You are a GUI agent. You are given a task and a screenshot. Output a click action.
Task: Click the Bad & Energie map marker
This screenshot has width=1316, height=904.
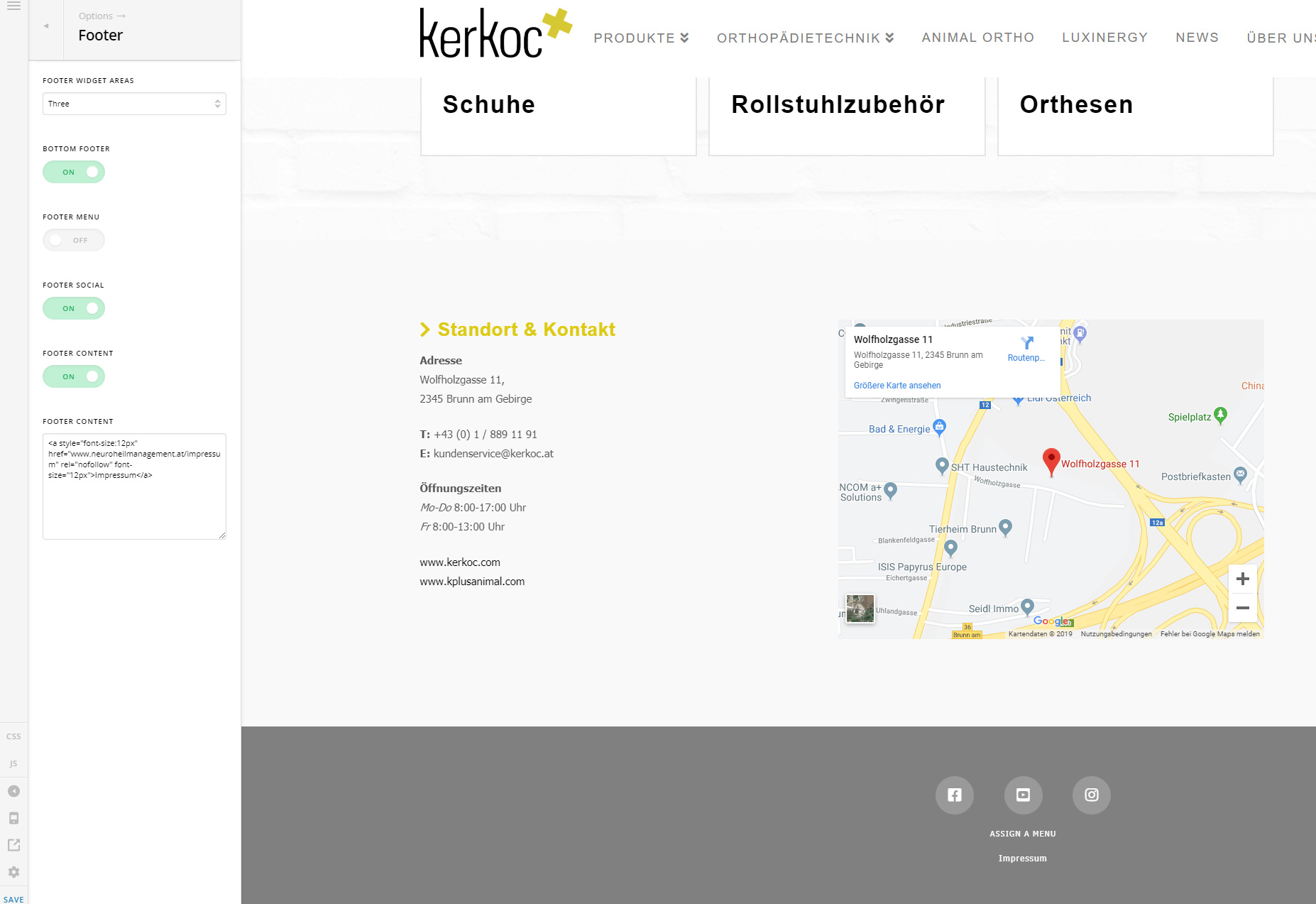(939, 427)
